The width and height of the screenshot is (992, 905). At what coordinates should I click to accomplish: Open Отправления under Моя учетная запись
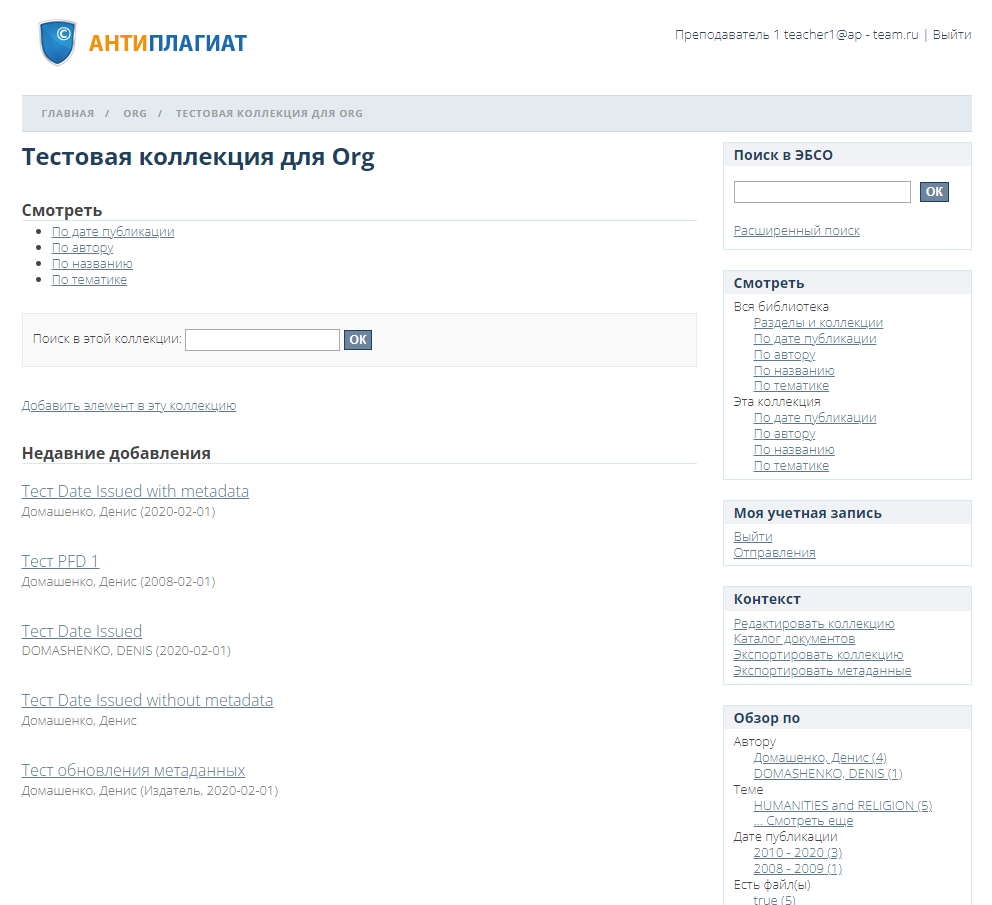point(774,553)
